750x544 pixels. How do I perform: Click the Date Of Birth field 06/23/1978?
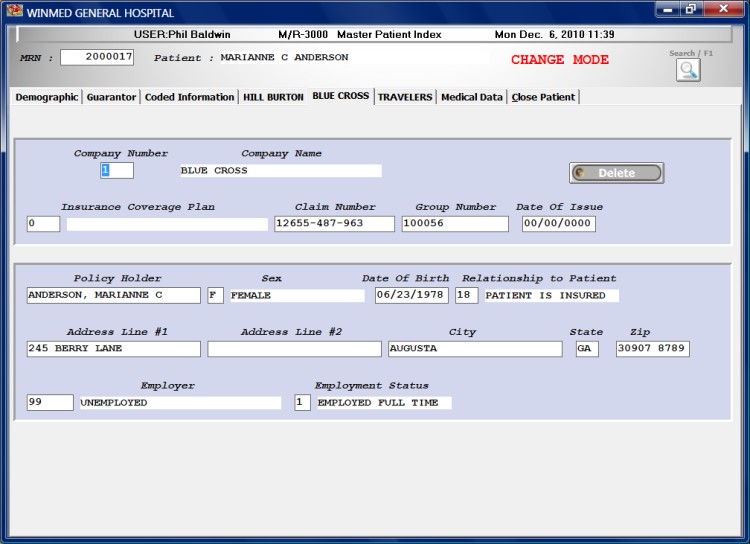coord(411,295)
